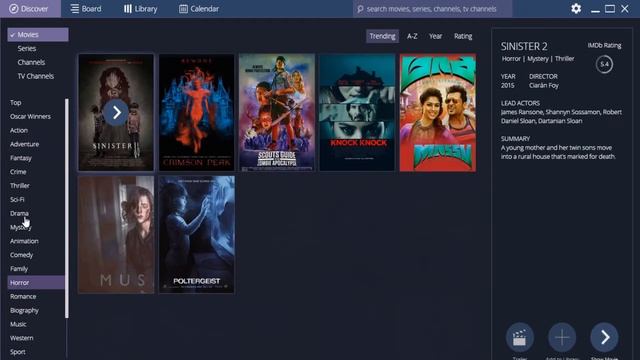Choose the Adventure genre

[24, 144]
